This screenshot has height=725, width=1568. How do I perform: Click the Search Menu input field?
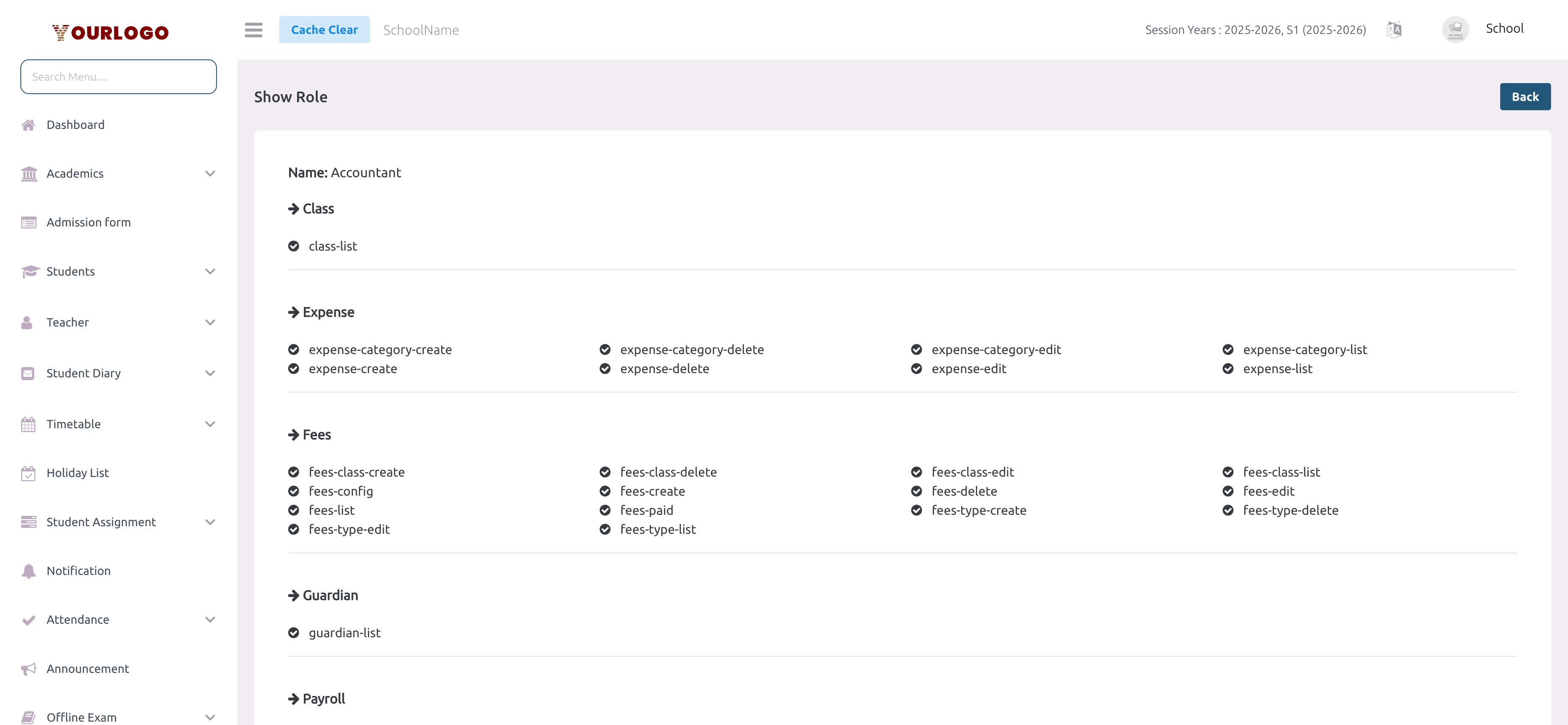coord(118,77)
